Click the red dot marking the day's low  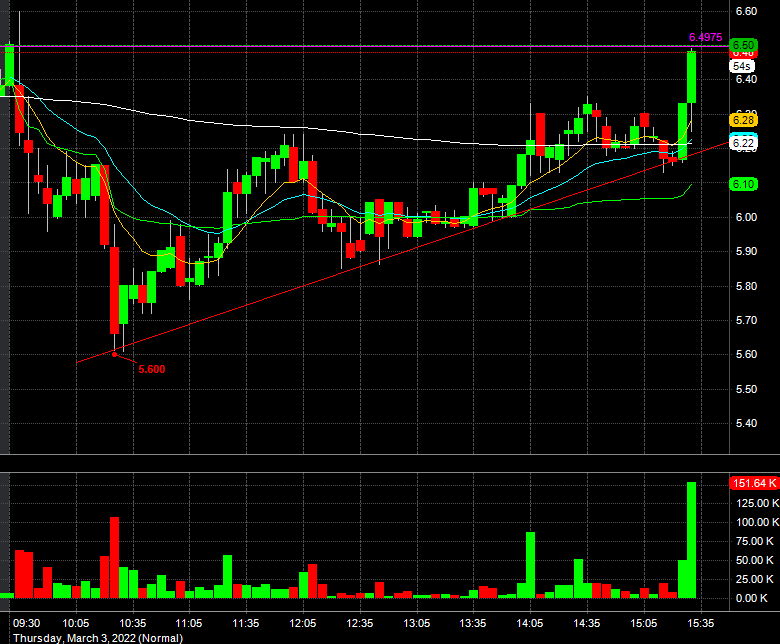114,354
